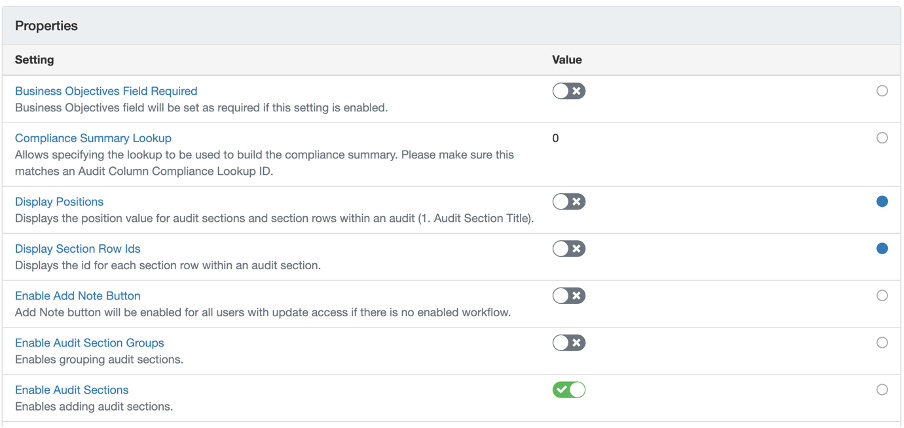Select radio circle for Enable Audit Sections
904x428 pixels.
point(882,390)
